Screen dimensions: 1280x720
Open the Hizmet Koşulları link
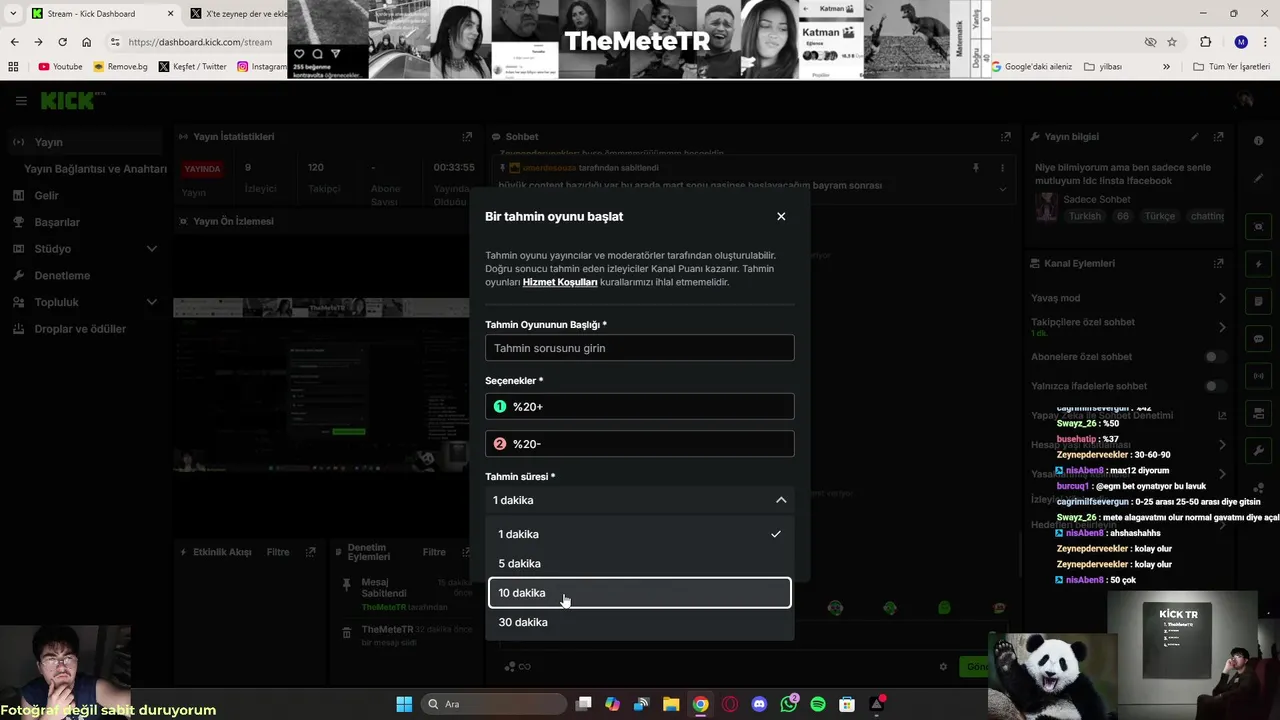tap(560, 282)
